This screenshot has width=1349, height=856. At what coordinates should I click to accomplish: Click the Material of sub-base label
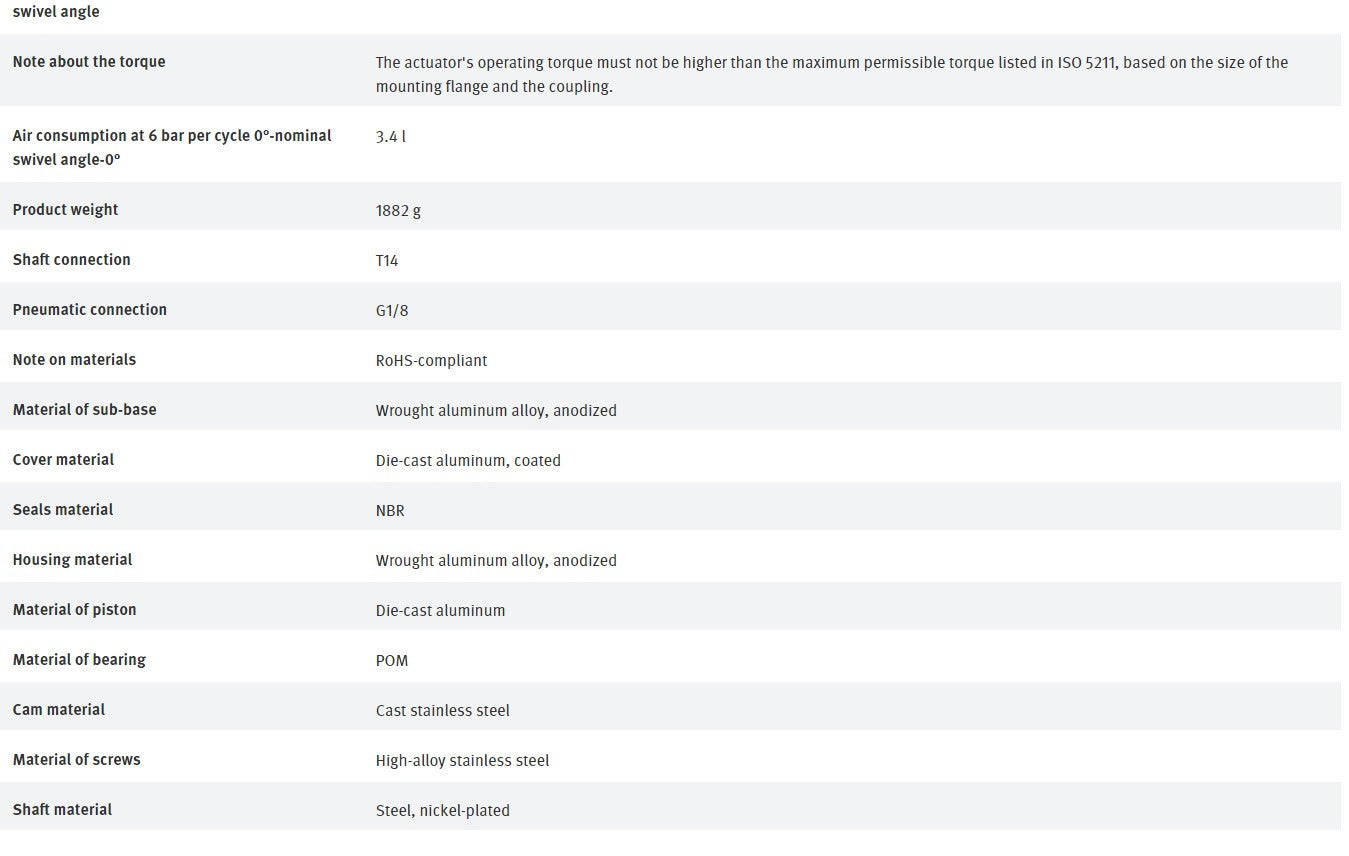[85, 410]
